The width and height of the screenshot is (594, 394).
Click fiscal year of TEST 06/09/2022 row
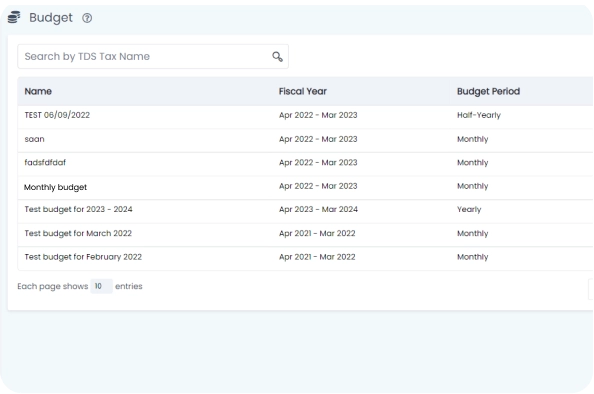318,115
